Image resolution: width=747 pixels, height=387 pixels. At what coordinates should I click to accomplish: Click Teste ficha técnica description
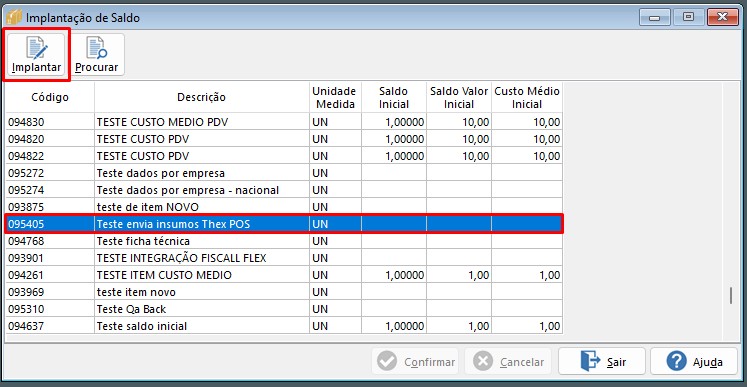143,241
